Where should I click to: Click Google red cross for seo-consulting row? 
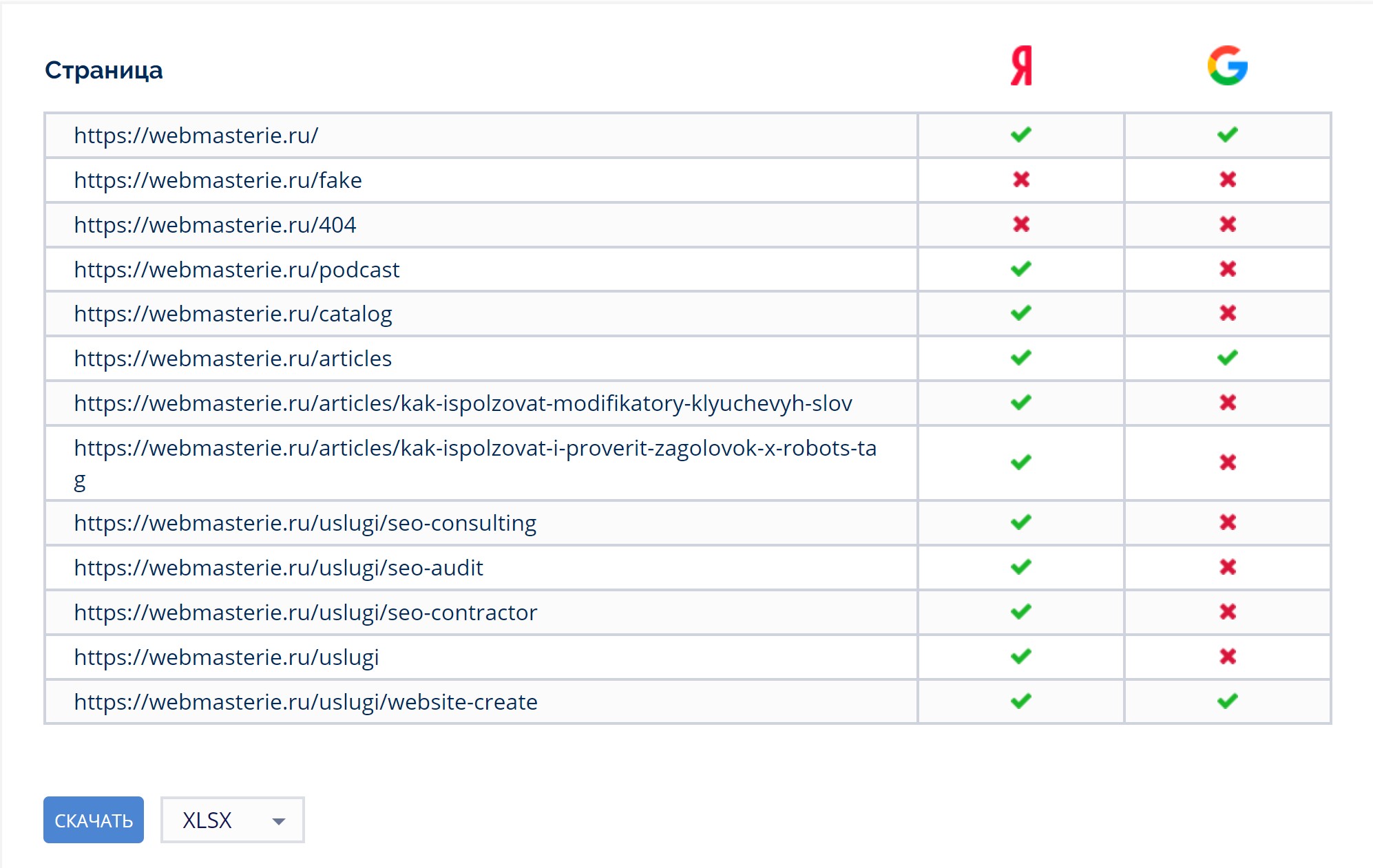pyautogui.click(x=1227, y=522)
